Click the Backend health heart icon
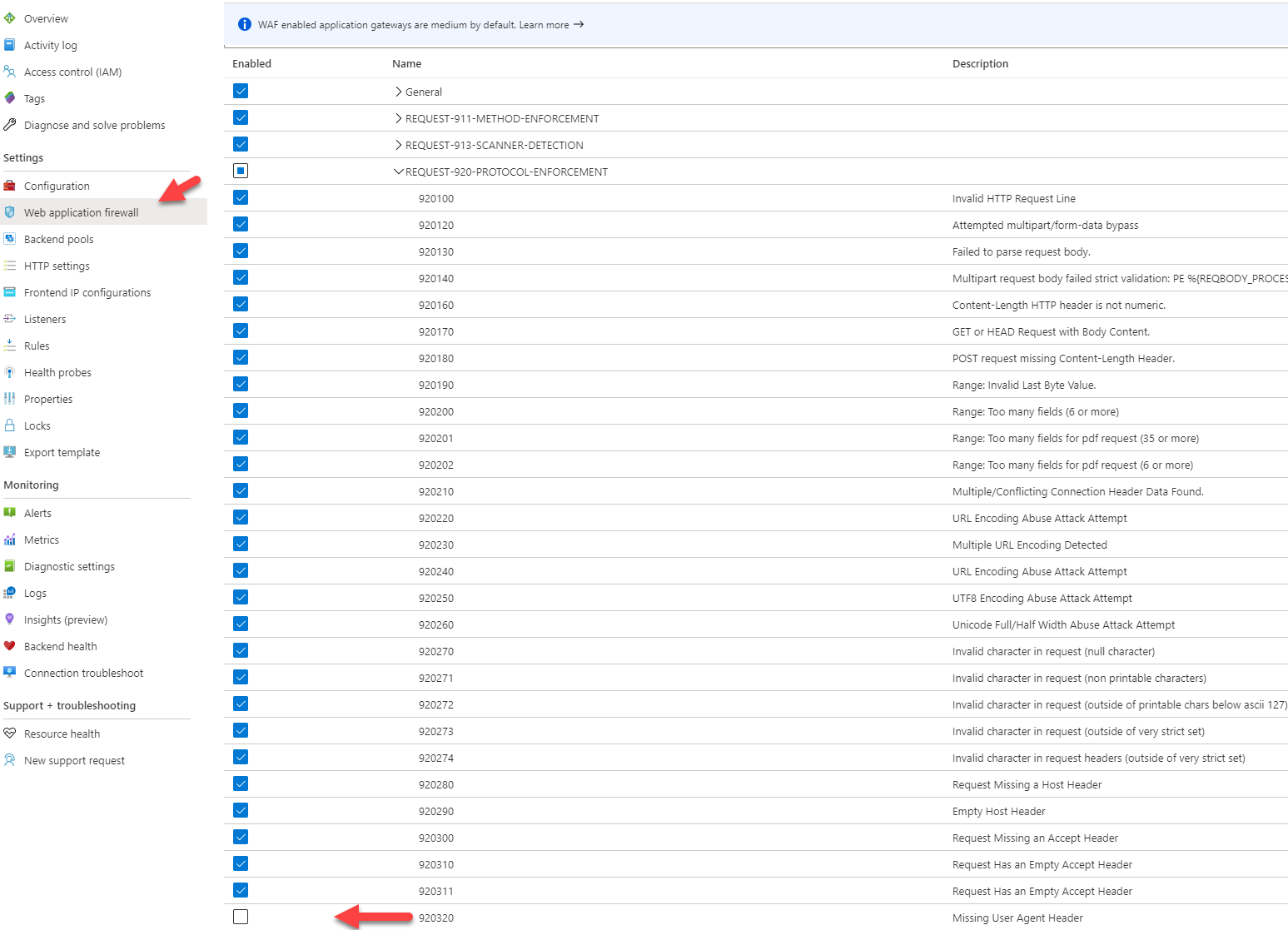The height and width of the screenshot is (930, 1288). click(x=10, y=646)
